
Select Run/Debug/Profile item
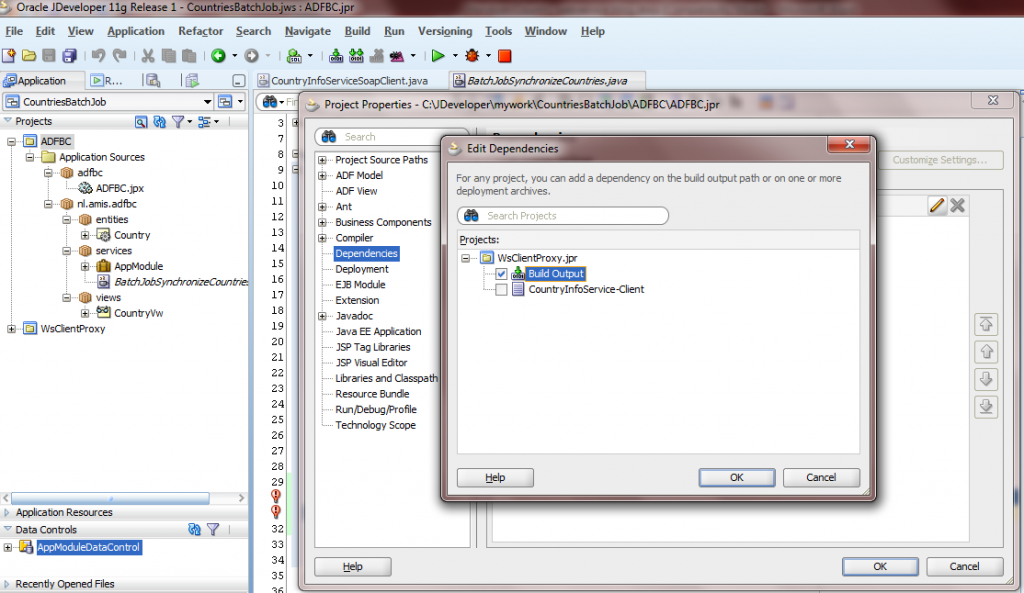point(376,409)
